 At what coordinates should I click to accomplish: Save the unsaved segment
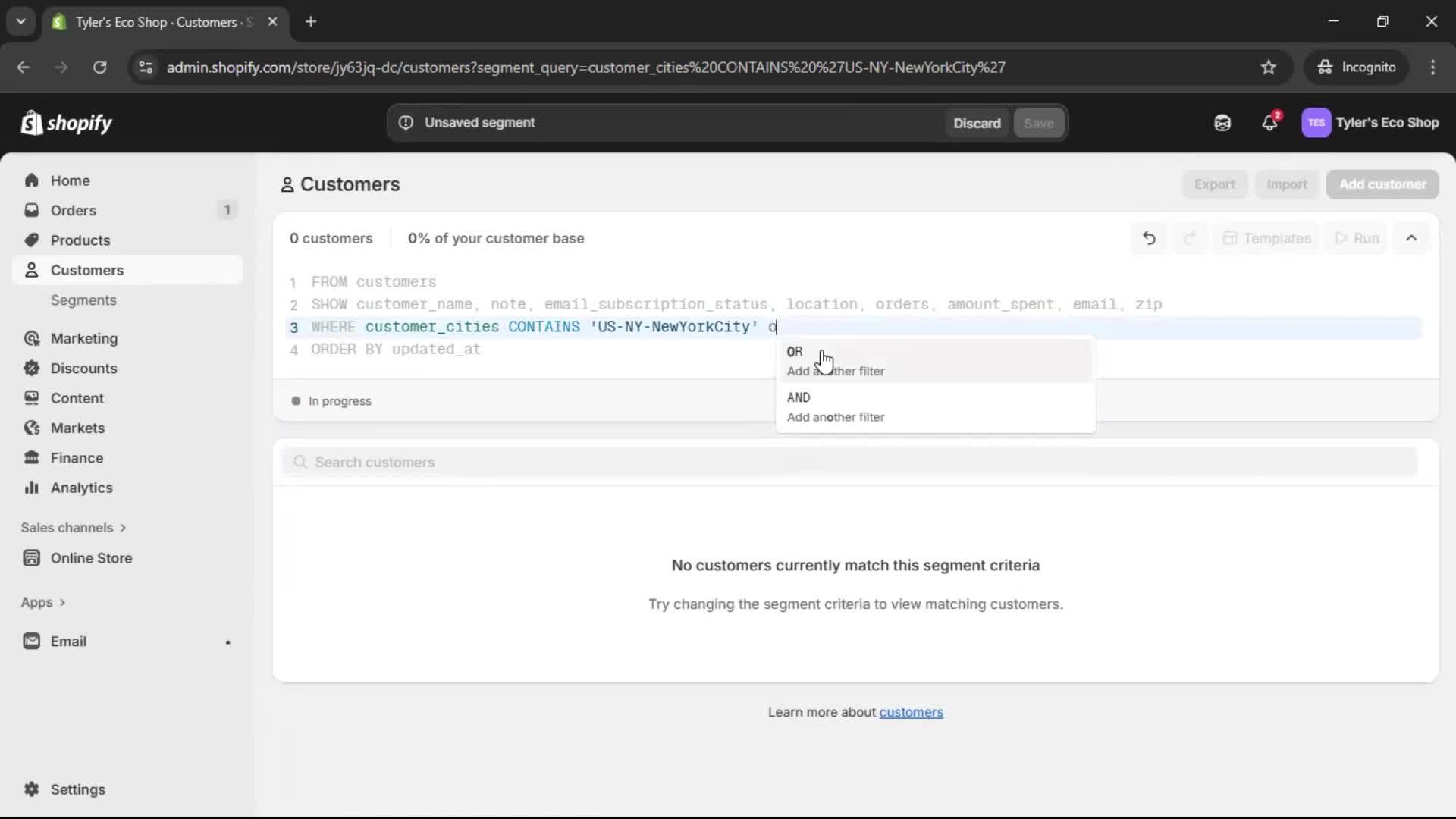point(1038,122)
